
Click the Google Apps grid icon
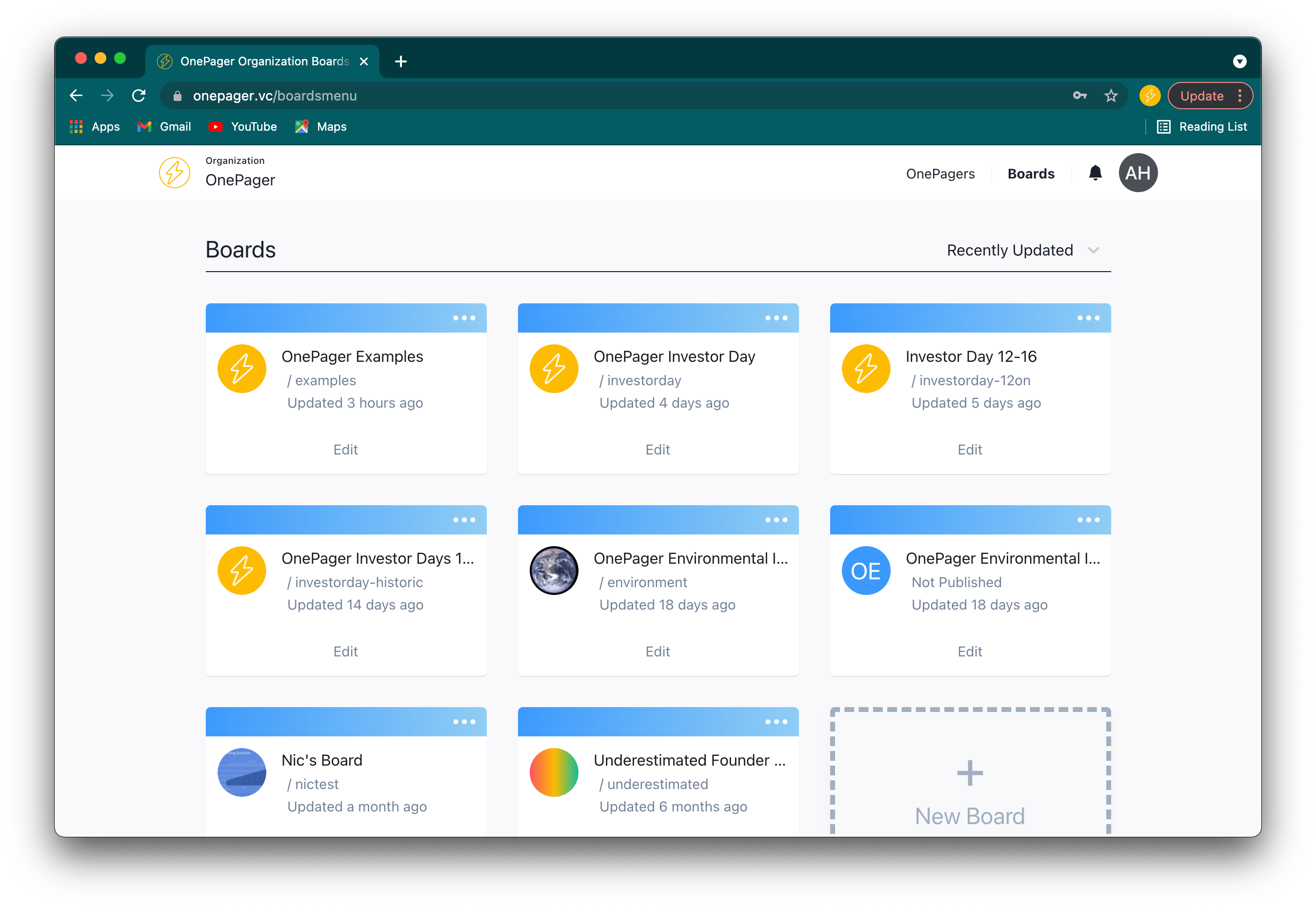tap(77, 126)
